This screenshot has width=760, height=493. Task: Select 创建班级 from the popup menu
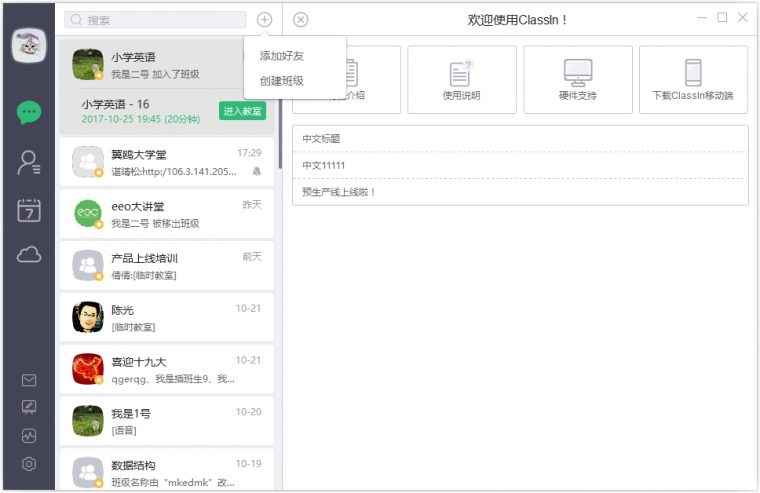(x=282, y=81)
